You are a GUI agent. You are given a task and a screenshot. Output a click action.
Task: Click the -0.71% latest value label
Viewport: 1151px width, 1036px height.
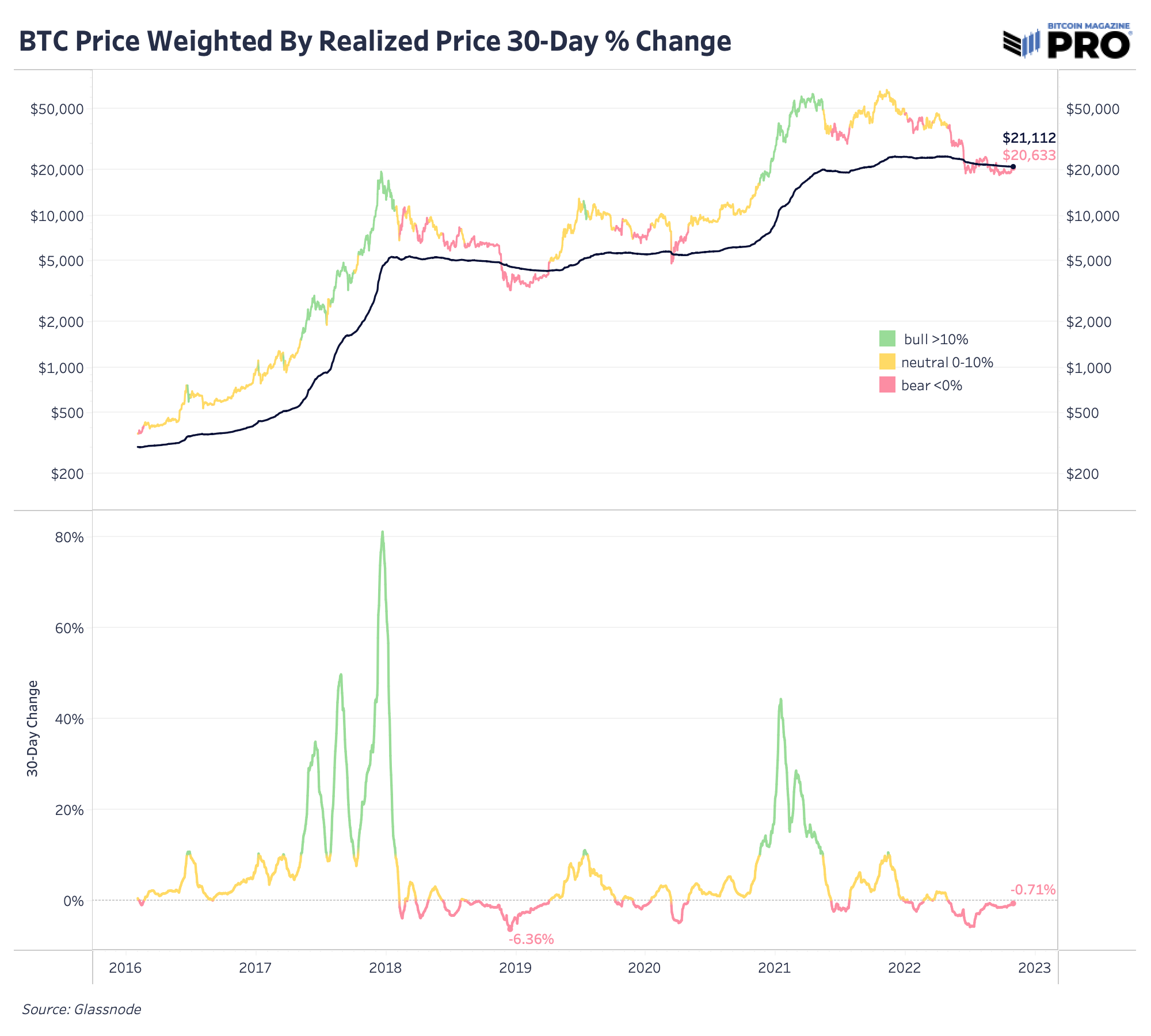pyautogui.click(x=1033, y=890)
